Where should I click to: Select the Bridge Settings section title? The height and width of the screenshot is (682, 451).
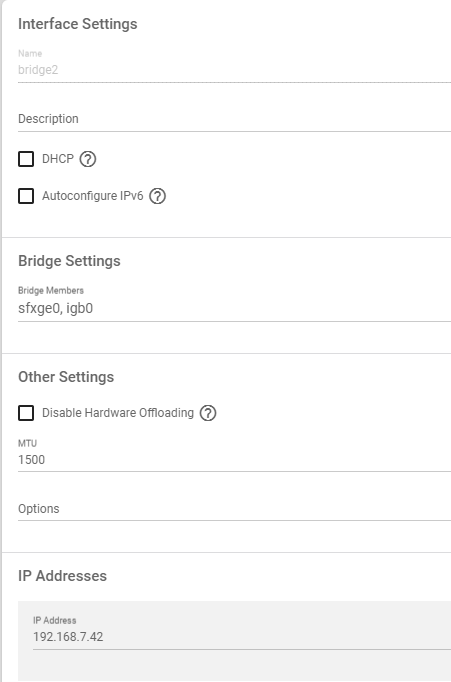tap(70, 261)
